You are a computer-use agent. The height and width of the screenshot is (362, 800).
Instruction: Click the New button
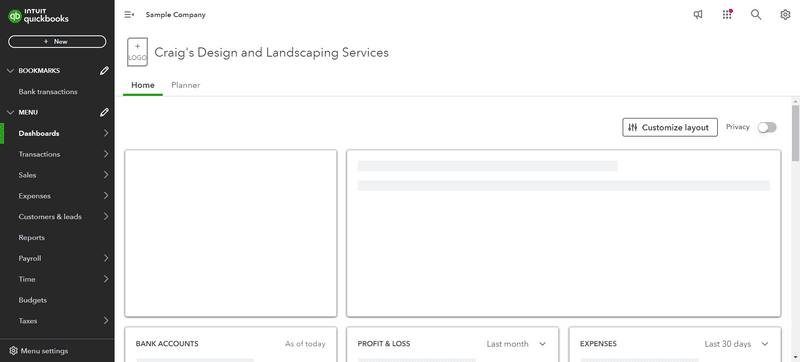click(57, 41)
